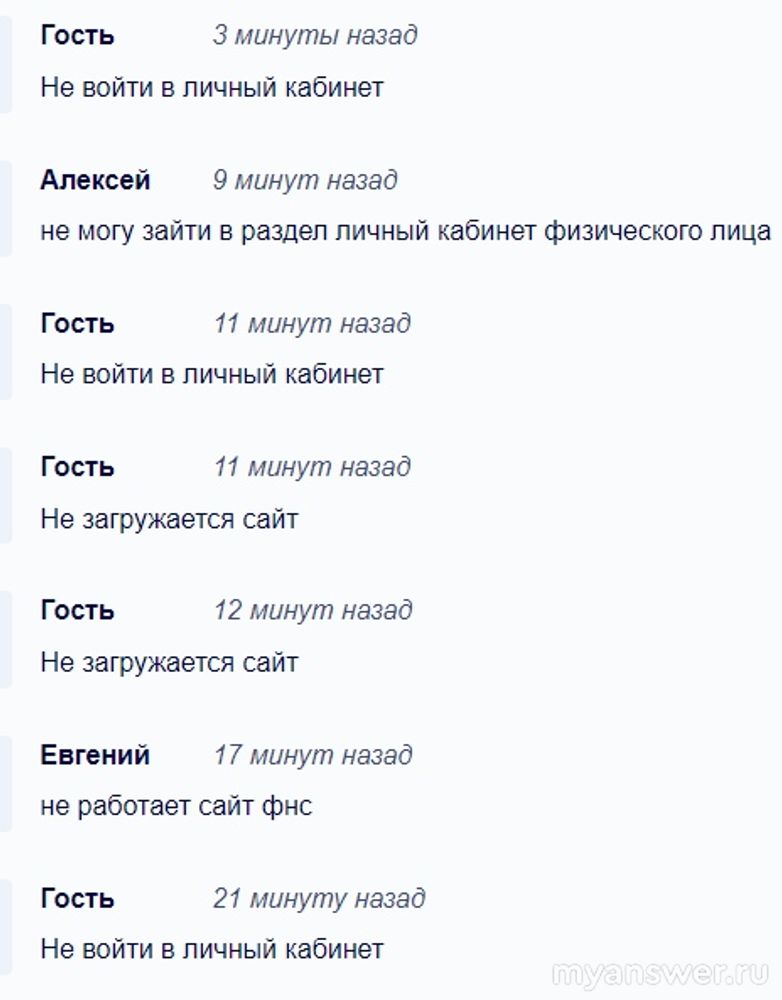The width and height of the screenshot is (782, 1000).
Task: Select "Не войти в личный кабинет" posted 11 минут назад
Action: (211, 375)
